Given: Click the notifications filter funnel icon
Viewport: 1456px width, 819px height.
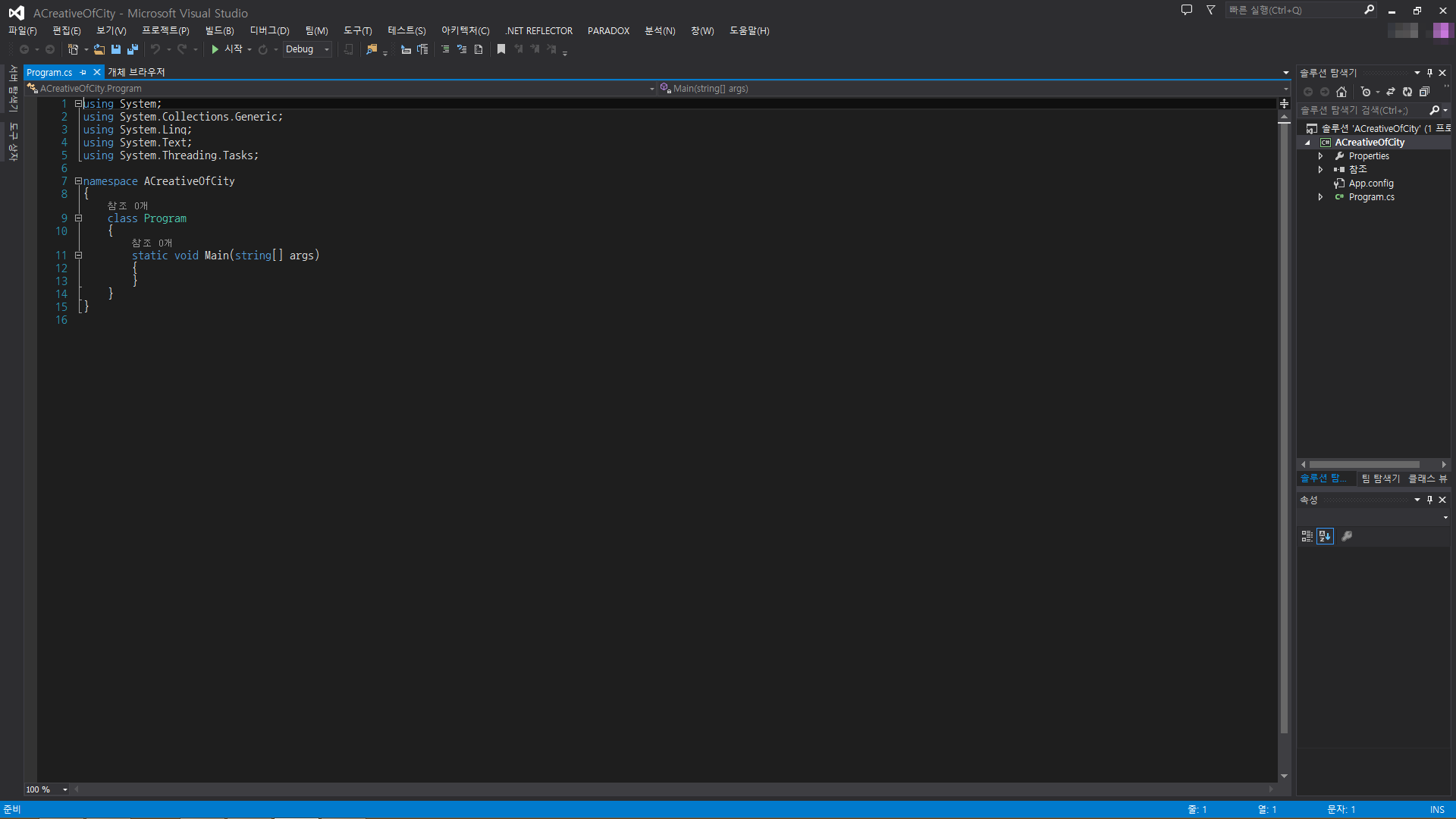Looking at the screenshot, I should click(1211, 10).
